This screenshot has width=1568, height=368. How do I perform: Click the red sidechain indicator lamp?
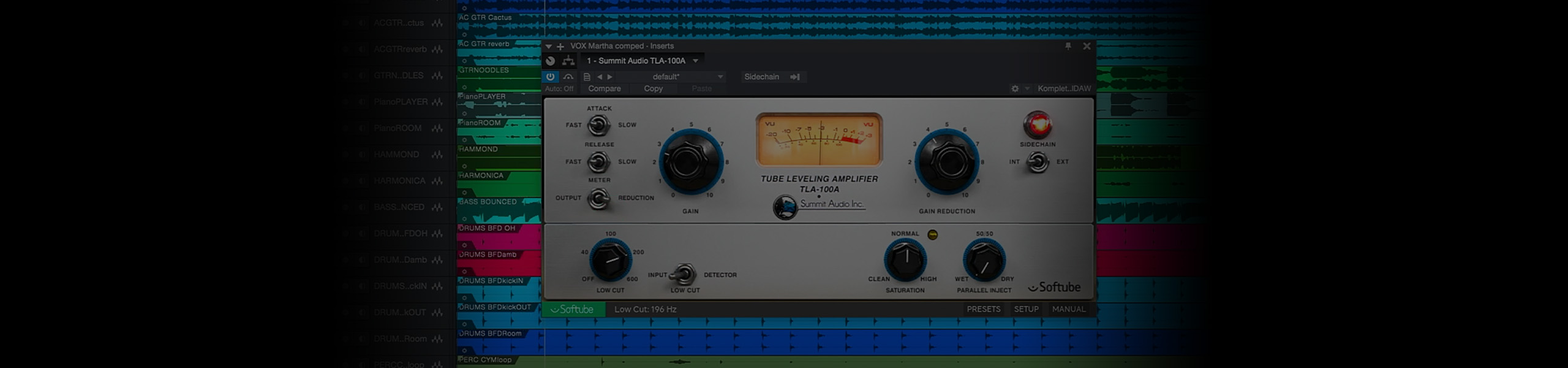(1037, 125)
